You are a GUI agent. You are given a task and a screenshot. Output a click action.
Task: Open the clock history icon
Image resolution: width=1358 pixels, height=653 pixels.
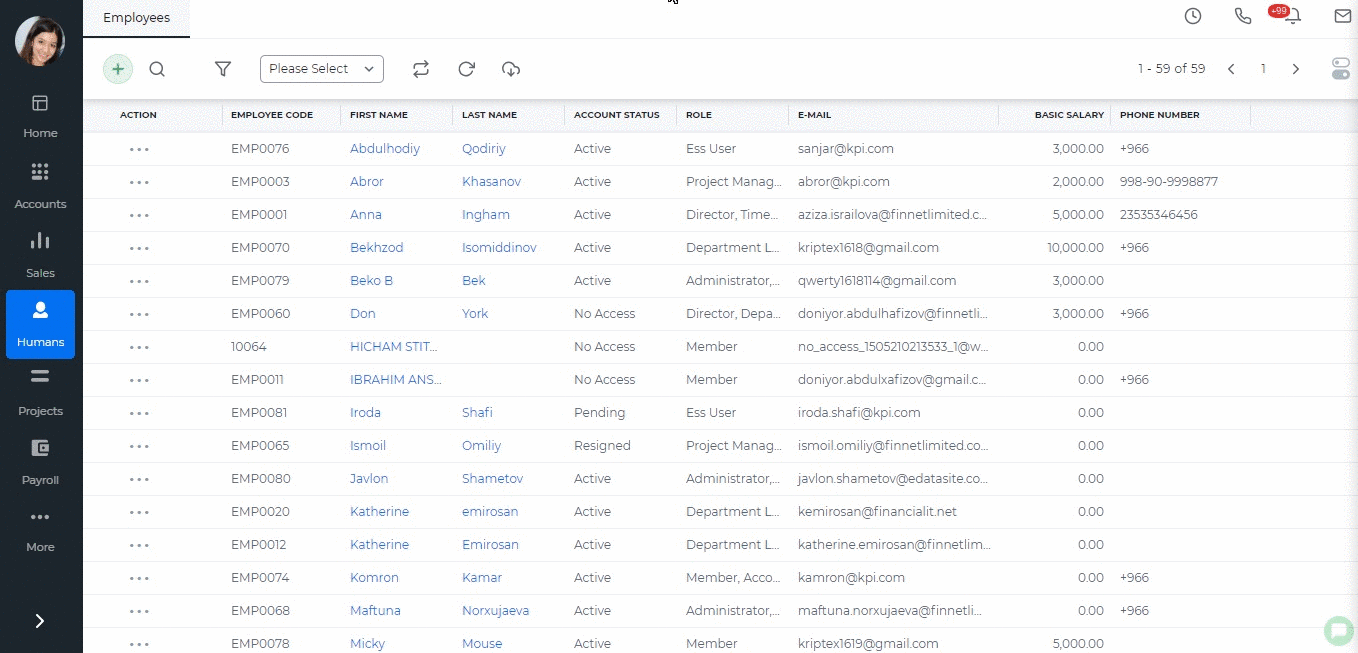click(x=1193, y=16)
